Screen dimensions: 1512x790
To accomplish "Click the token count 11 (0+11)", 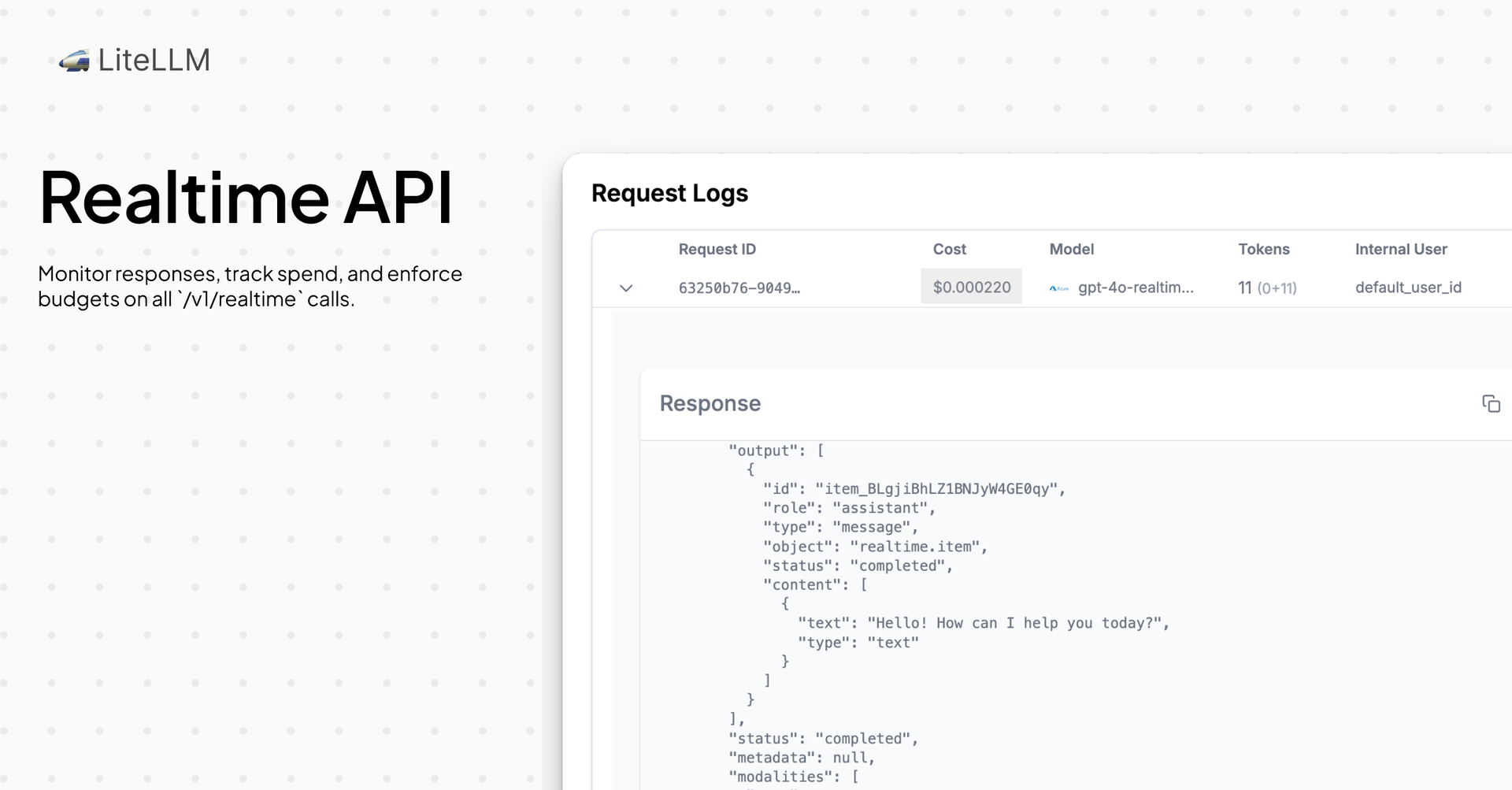I will coord(1266,288).
